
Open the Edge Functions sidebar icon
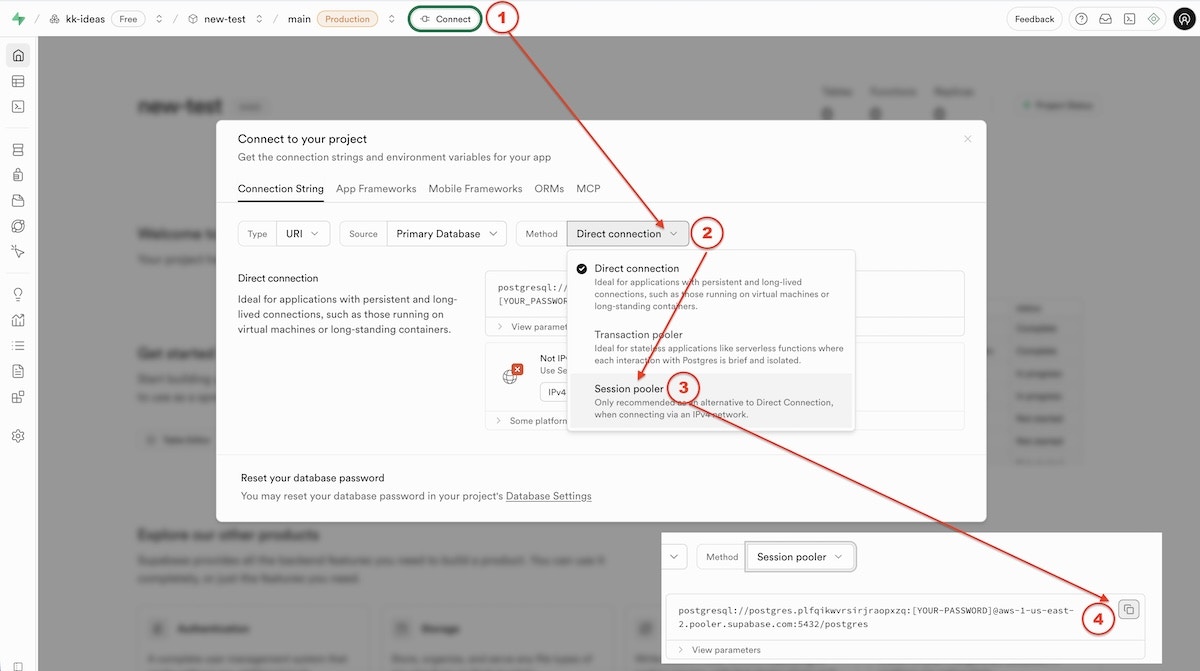coord(18,226)
